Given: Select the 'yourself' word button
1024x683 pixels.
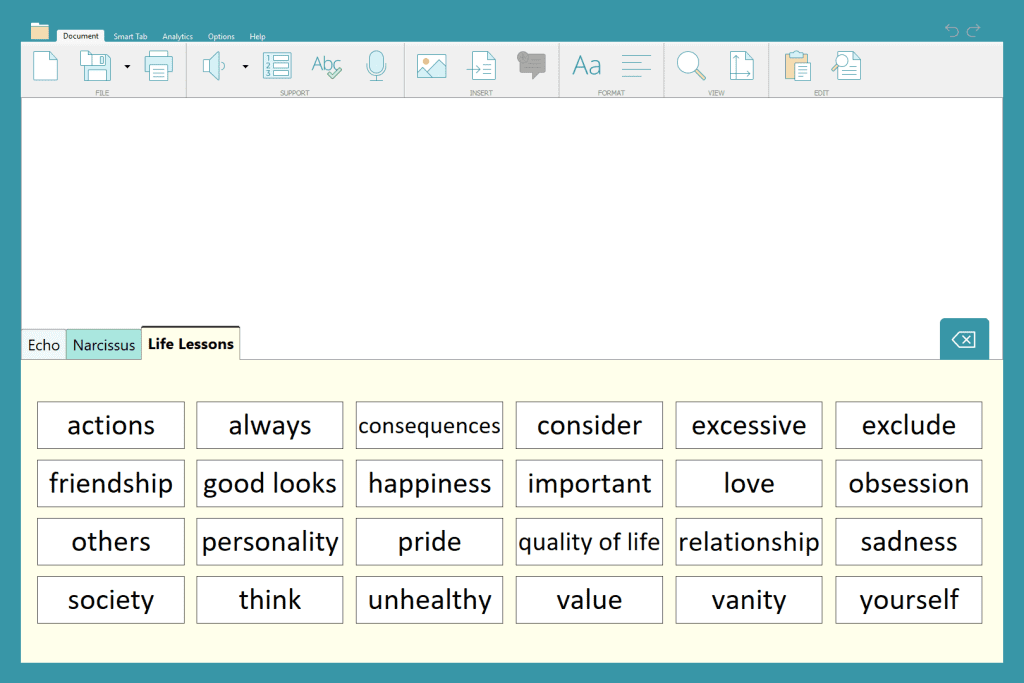Looking at the screenshot, I should tap(908, 599).
